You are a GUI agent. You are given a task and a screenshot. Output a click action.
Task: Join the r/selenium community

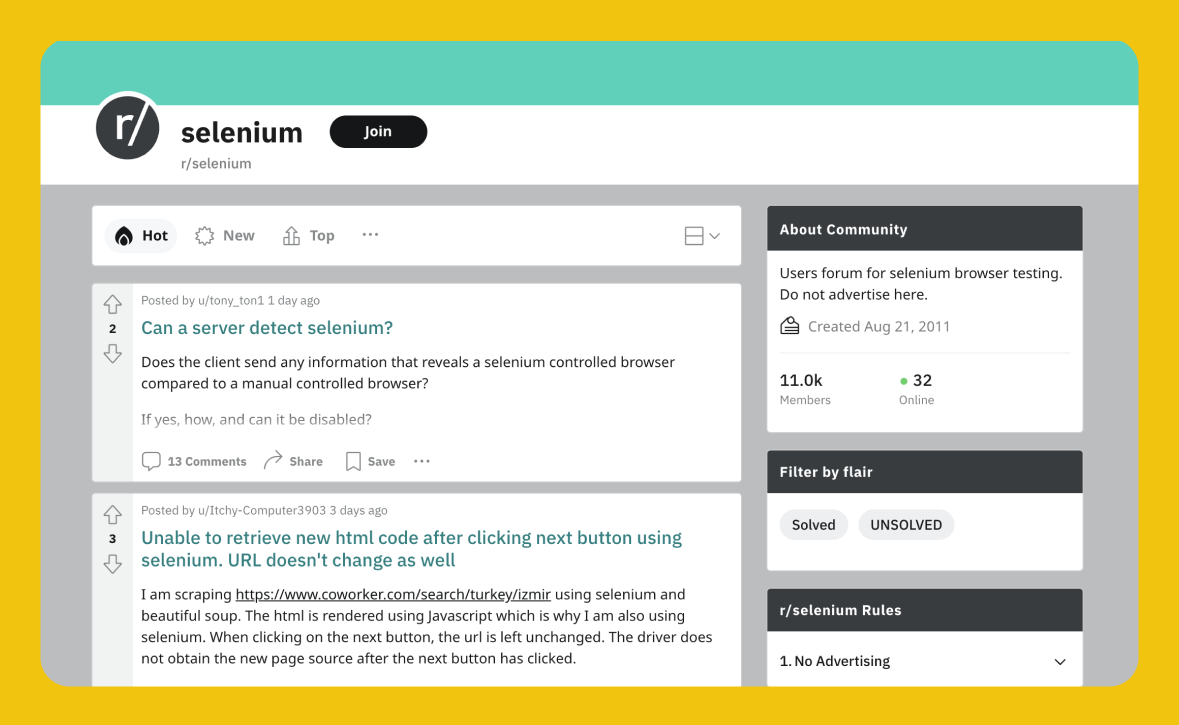[378, 131]
